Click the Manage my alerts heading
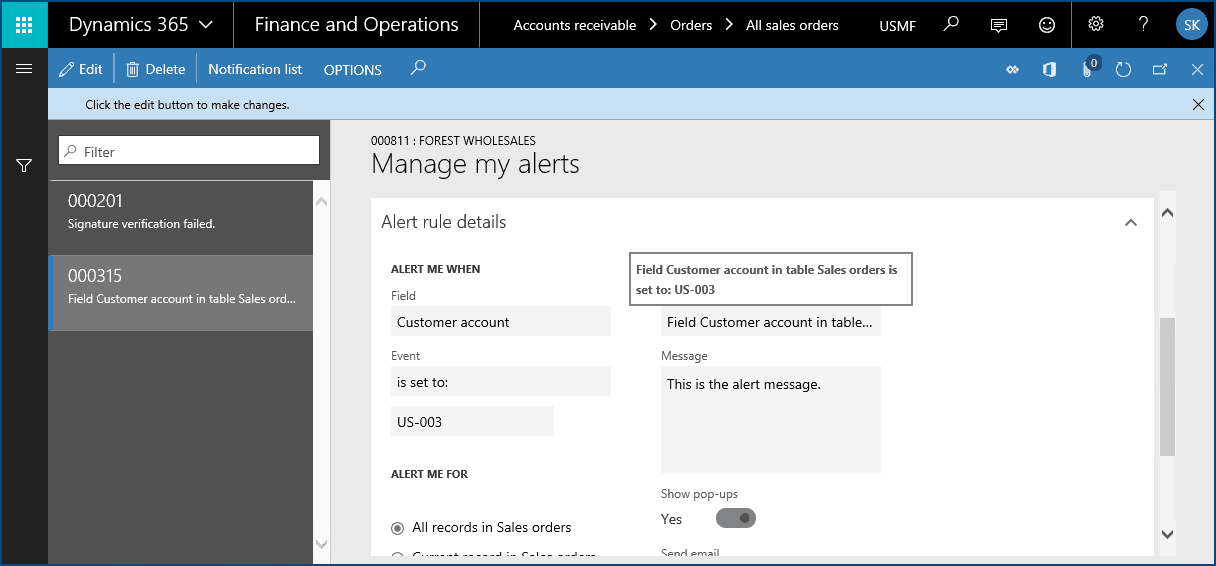Screen dimensions: 1216x566 pos(475,164)
